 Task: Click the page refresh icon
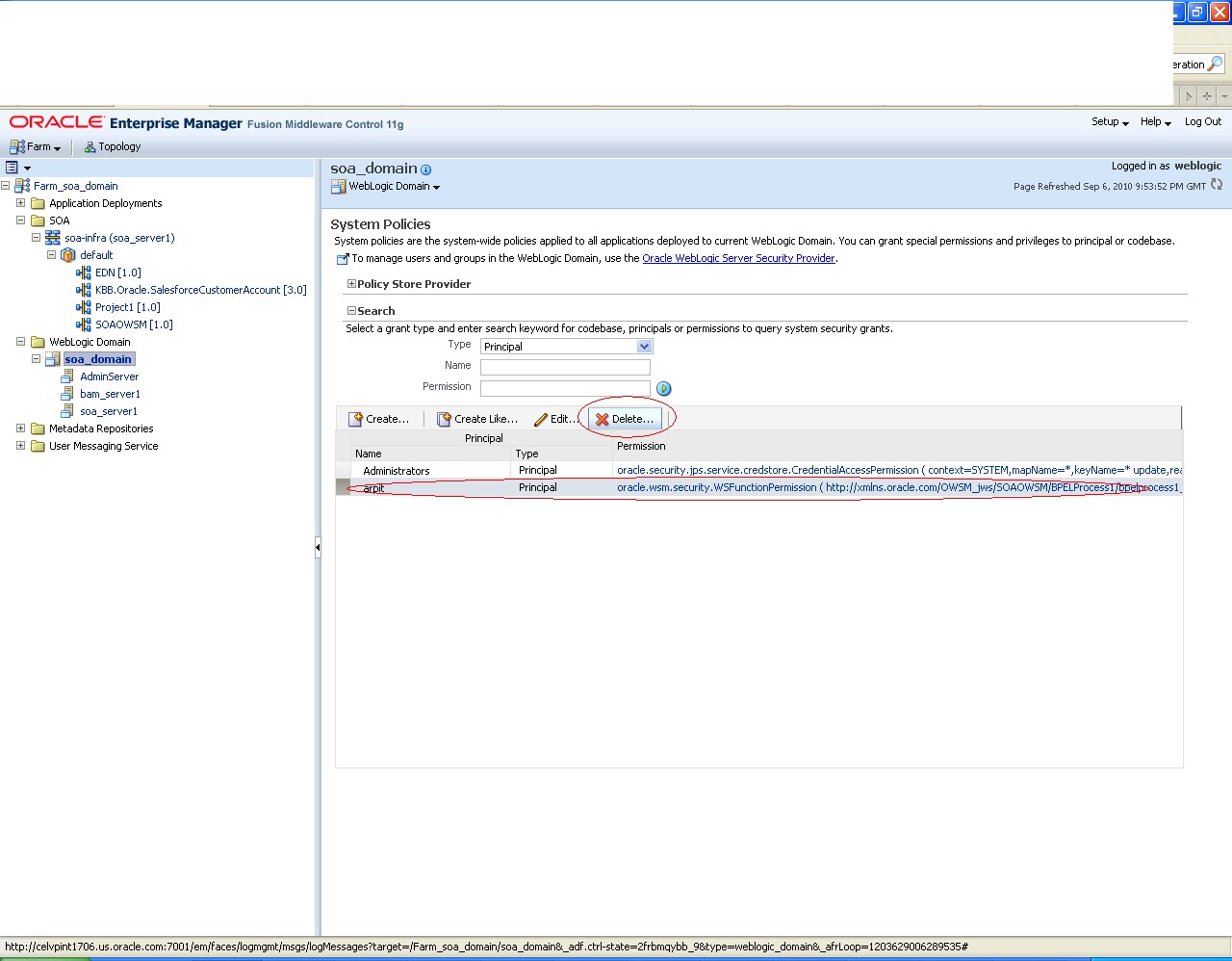tap(1217, 185)
